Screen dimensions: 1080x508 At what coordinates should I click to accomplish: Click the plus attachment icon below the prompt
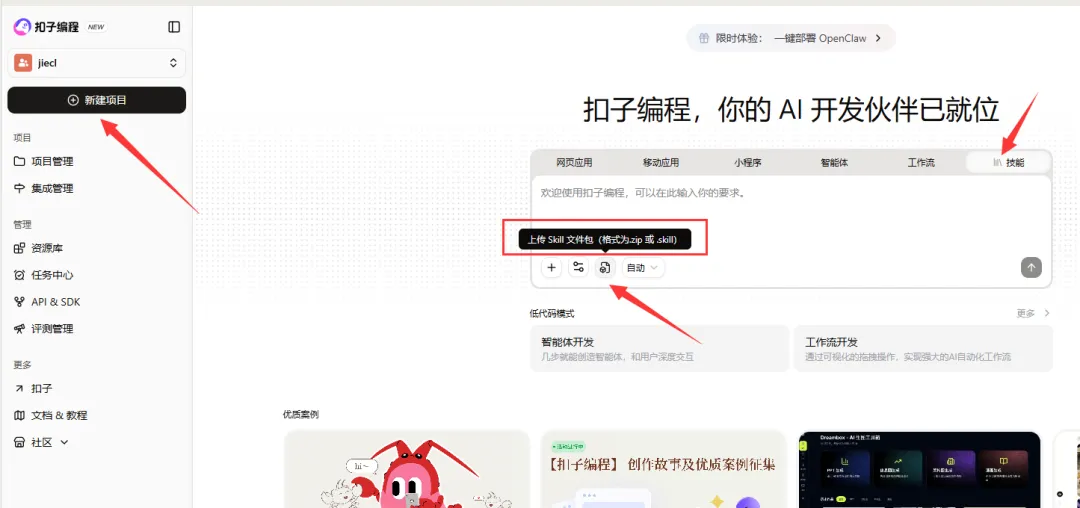point(551,268)
